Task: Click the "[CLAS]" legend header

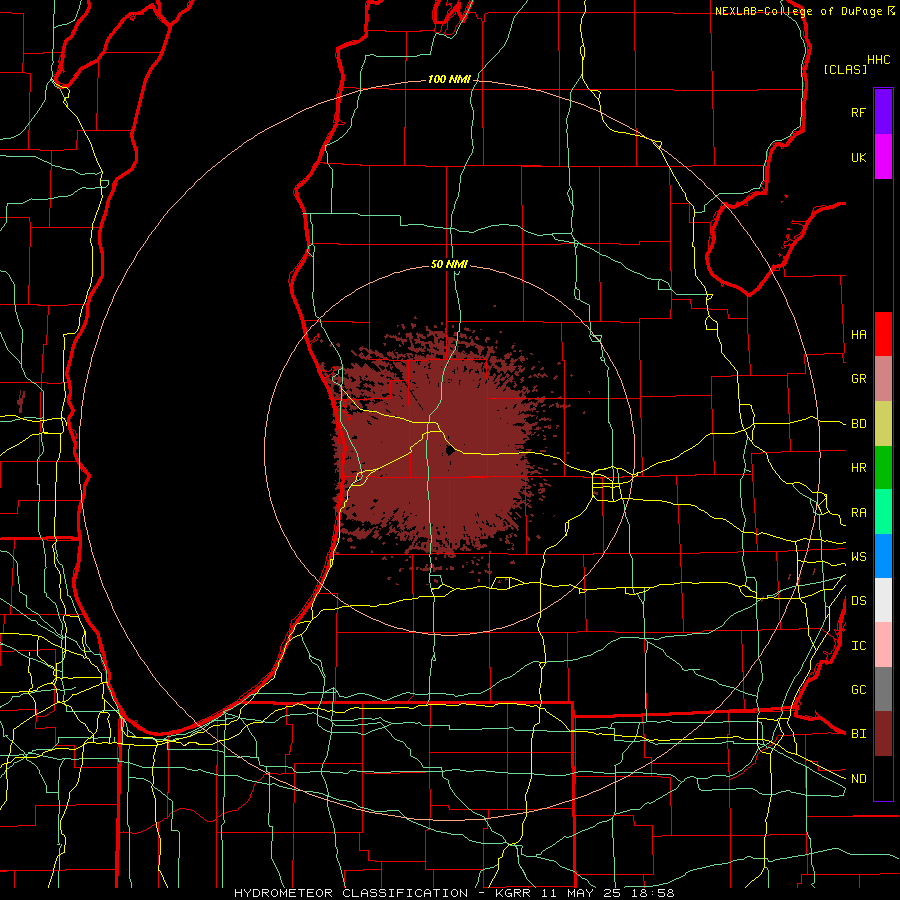Action: [845, 69]
